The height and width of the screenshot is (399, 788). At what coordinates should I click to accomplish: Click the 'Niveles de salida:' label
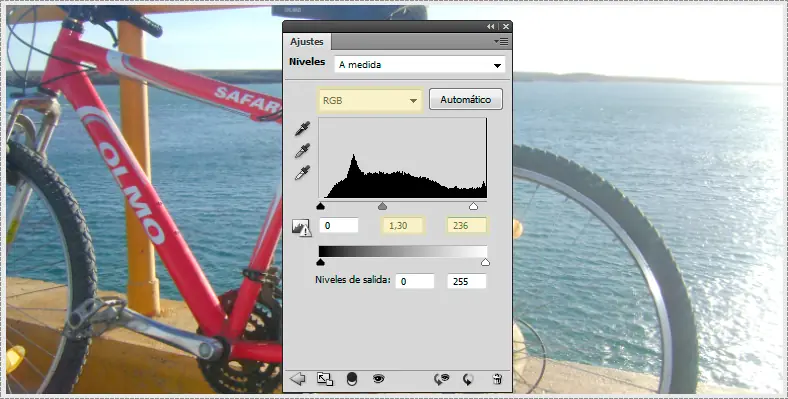pos(353,280)
